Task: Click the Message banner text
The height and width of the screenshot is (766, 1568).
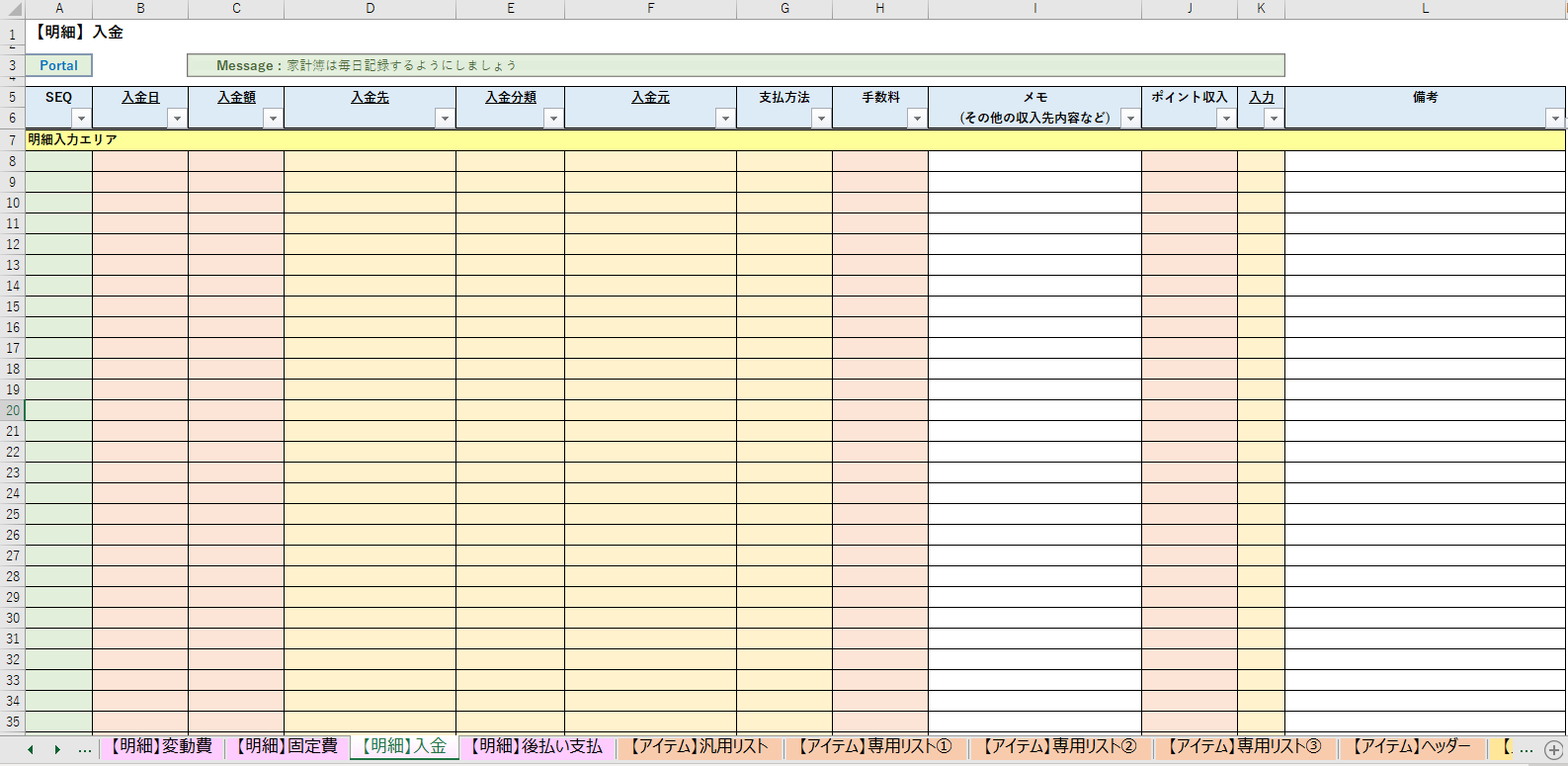Action: click(x=367, y=65)
